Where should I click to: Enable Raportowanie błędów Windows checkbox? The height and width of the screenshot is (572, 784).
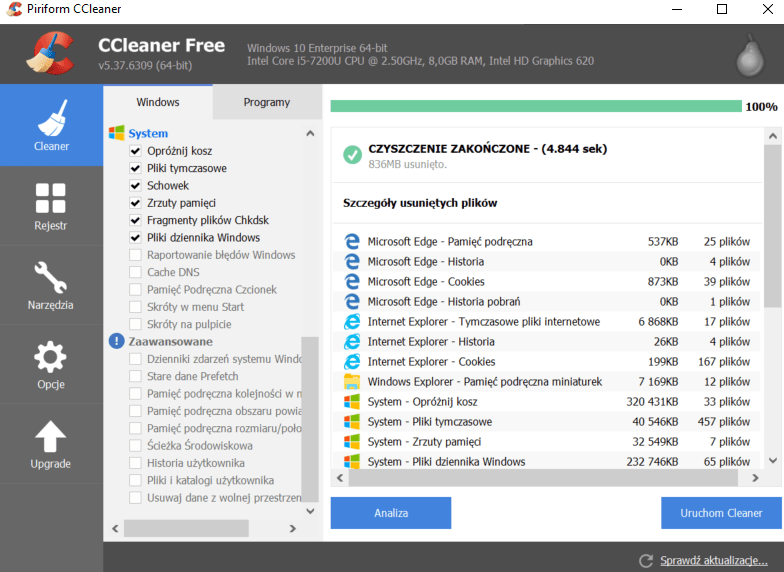tap(135, 254)
